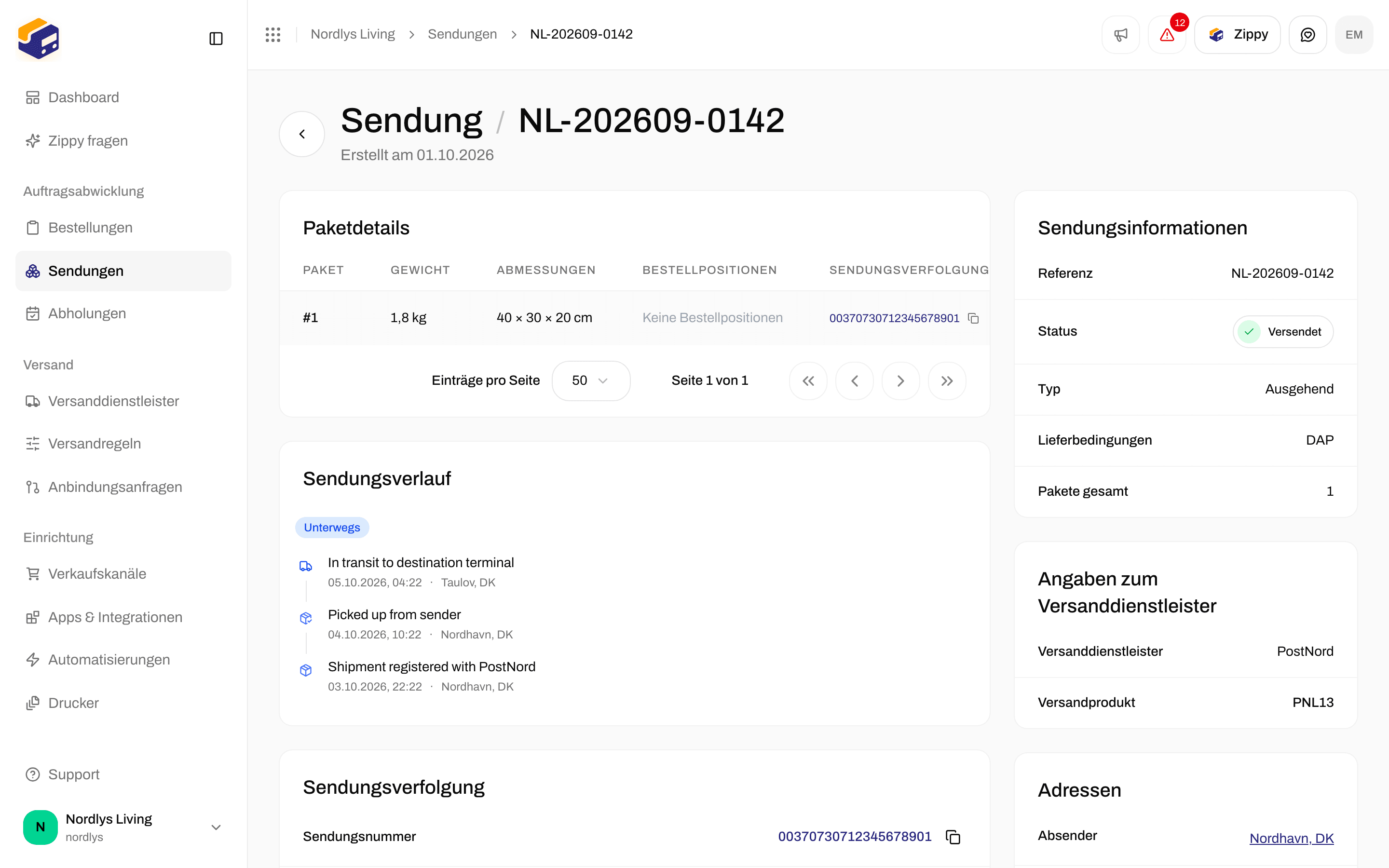Click the Lieferbedingungen value DAP
The height and width of the screenshot is (868, 1389).
pyautogui.click(x=1320, y=440)
